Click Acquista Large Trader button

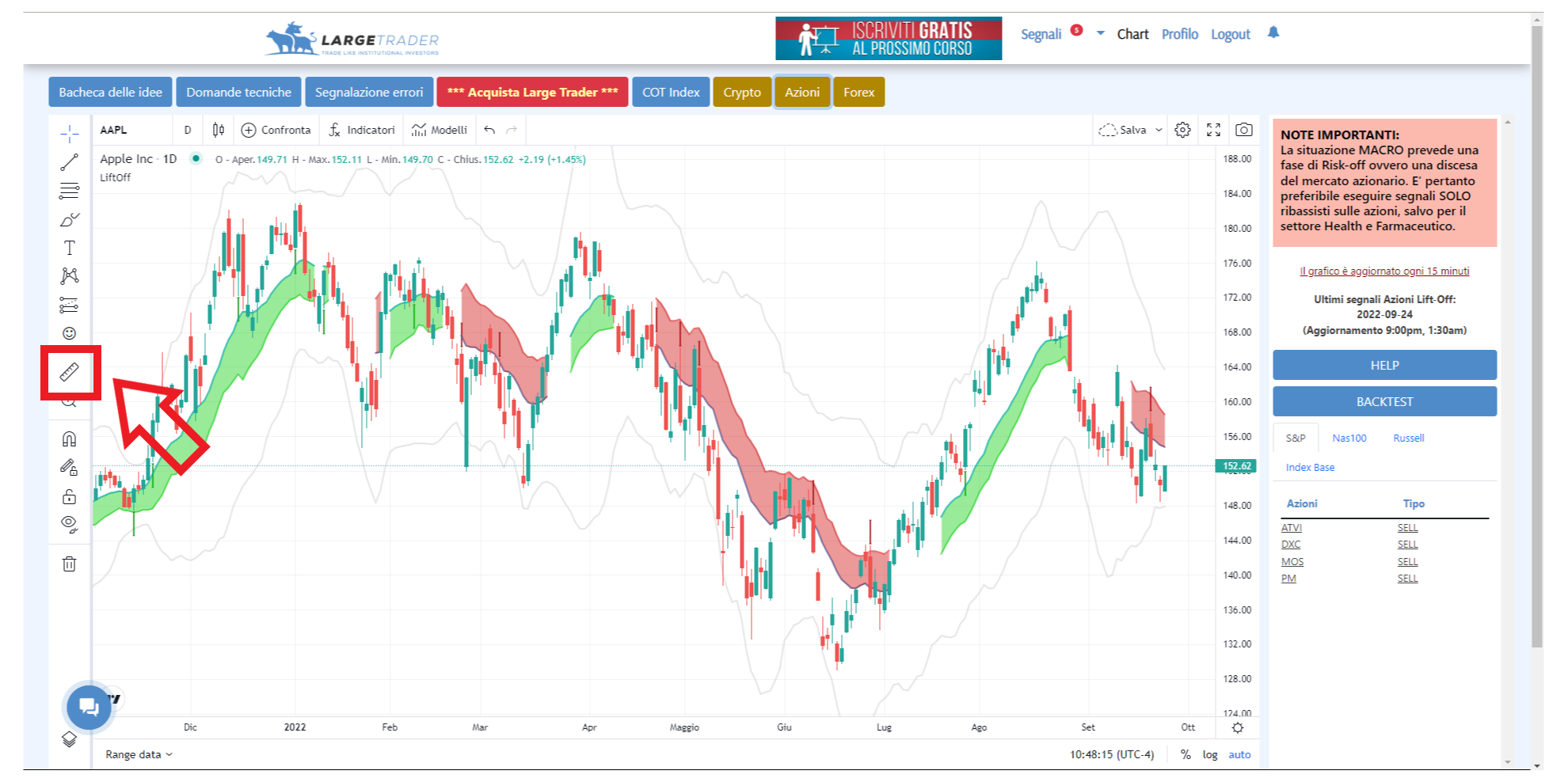coord(532,92)
